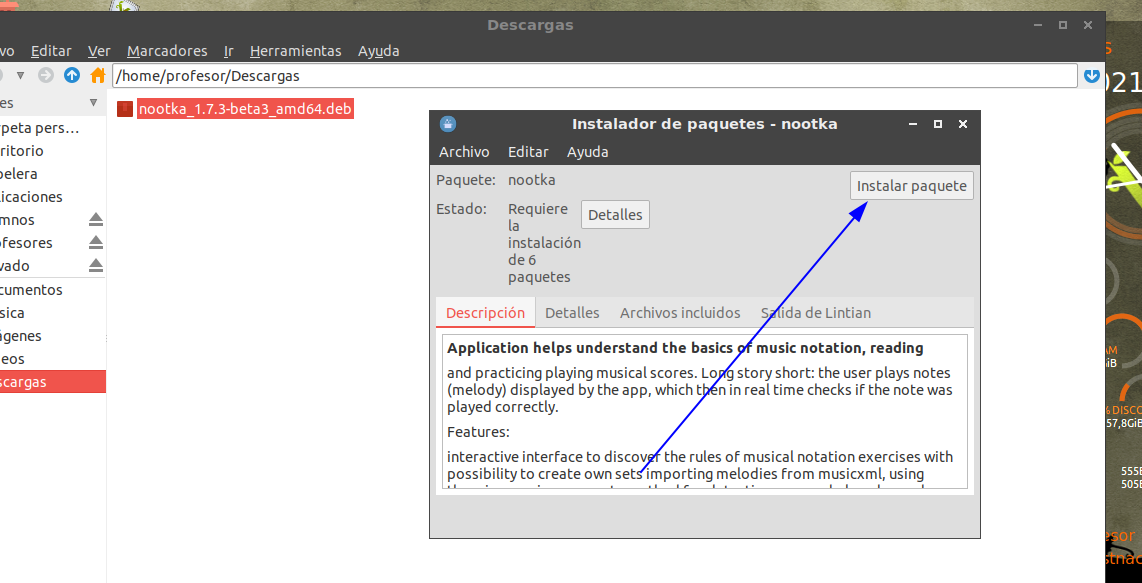Eject the volume in the 'mnos' row
The image size is (1142, 583).
pyautogui.click(x=96, y=219)
